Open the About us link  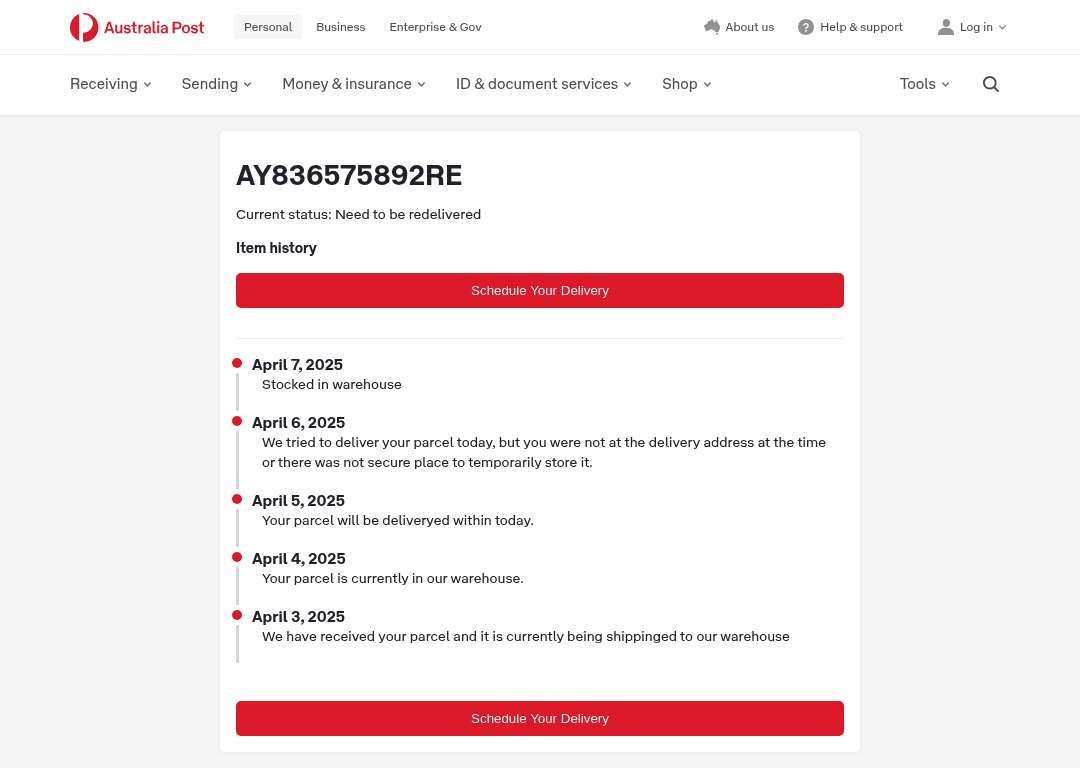point(749,27)
